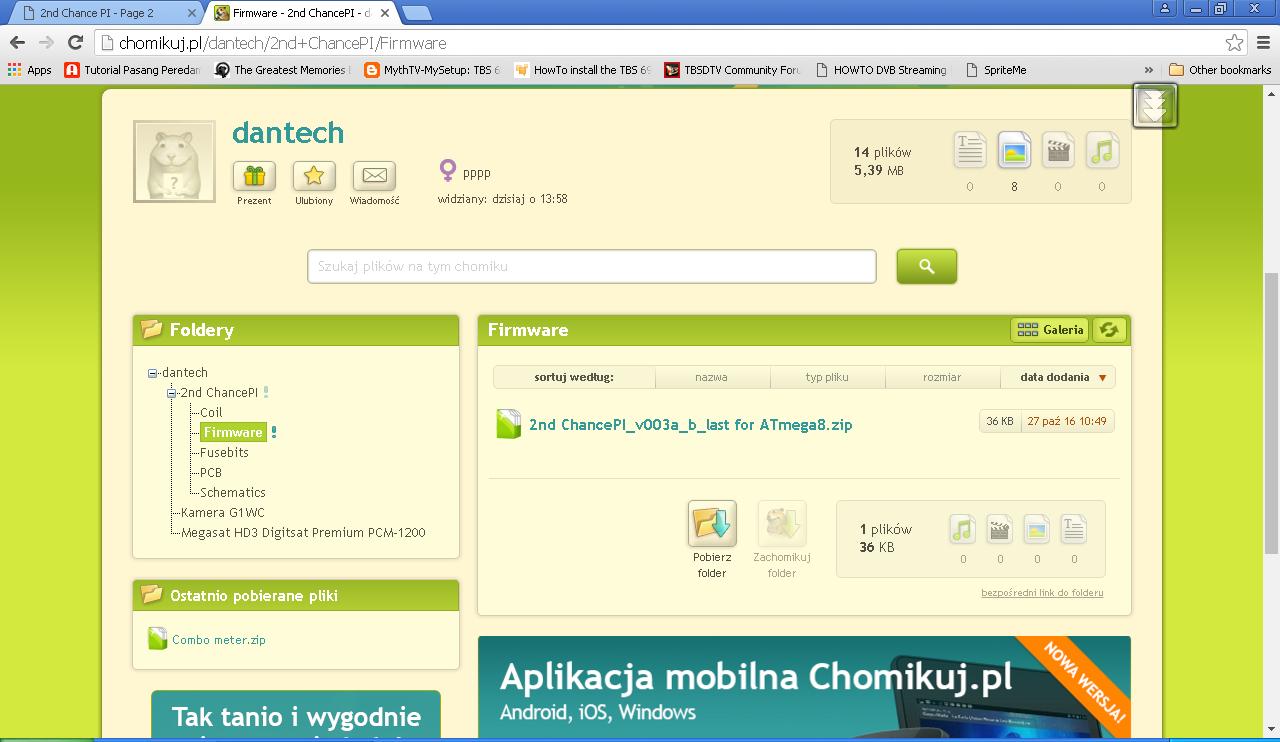
Task: Click the address bar URL
Action: [x=283, y=43]
